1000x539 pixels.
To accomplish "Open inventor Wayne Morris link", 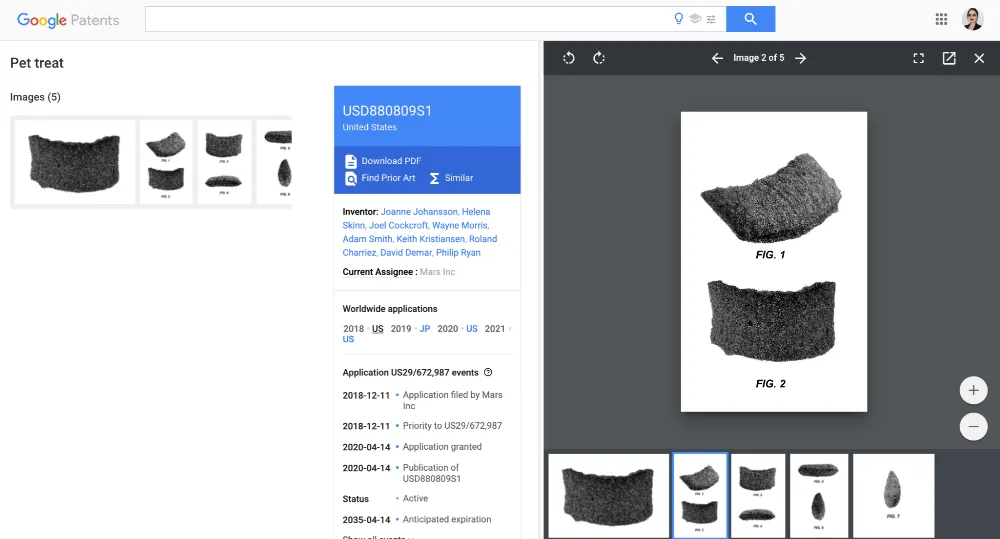I will (460, 225).
